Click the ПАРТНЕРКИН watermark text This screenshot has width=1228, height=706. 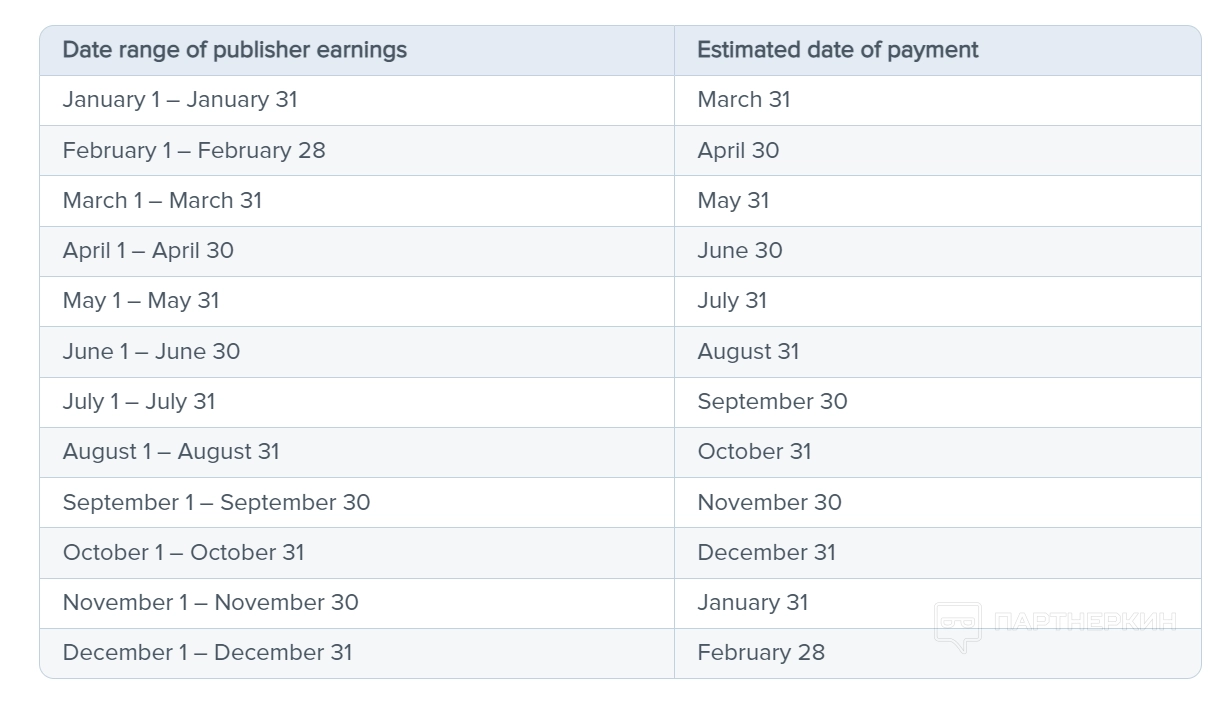(1086, 622)
